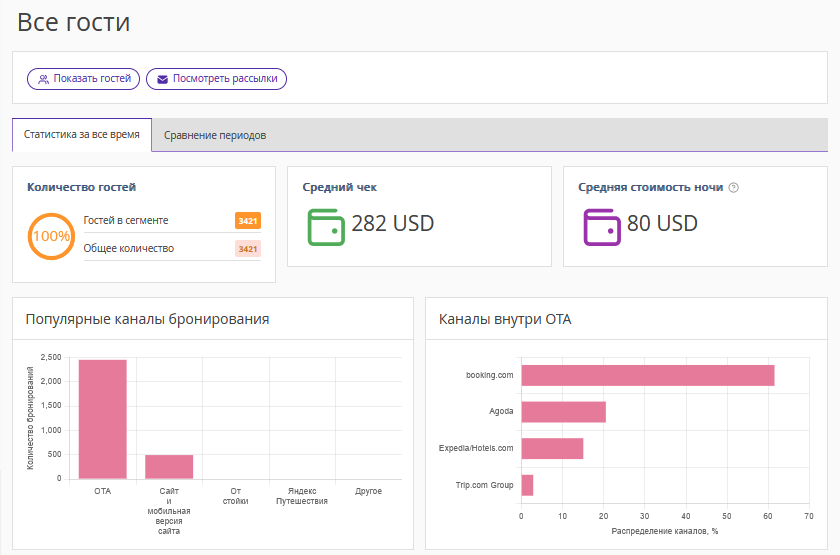The image size is (840, 555).
Task: Click the Гостей в сегменте row label
Action: point(126,220)
